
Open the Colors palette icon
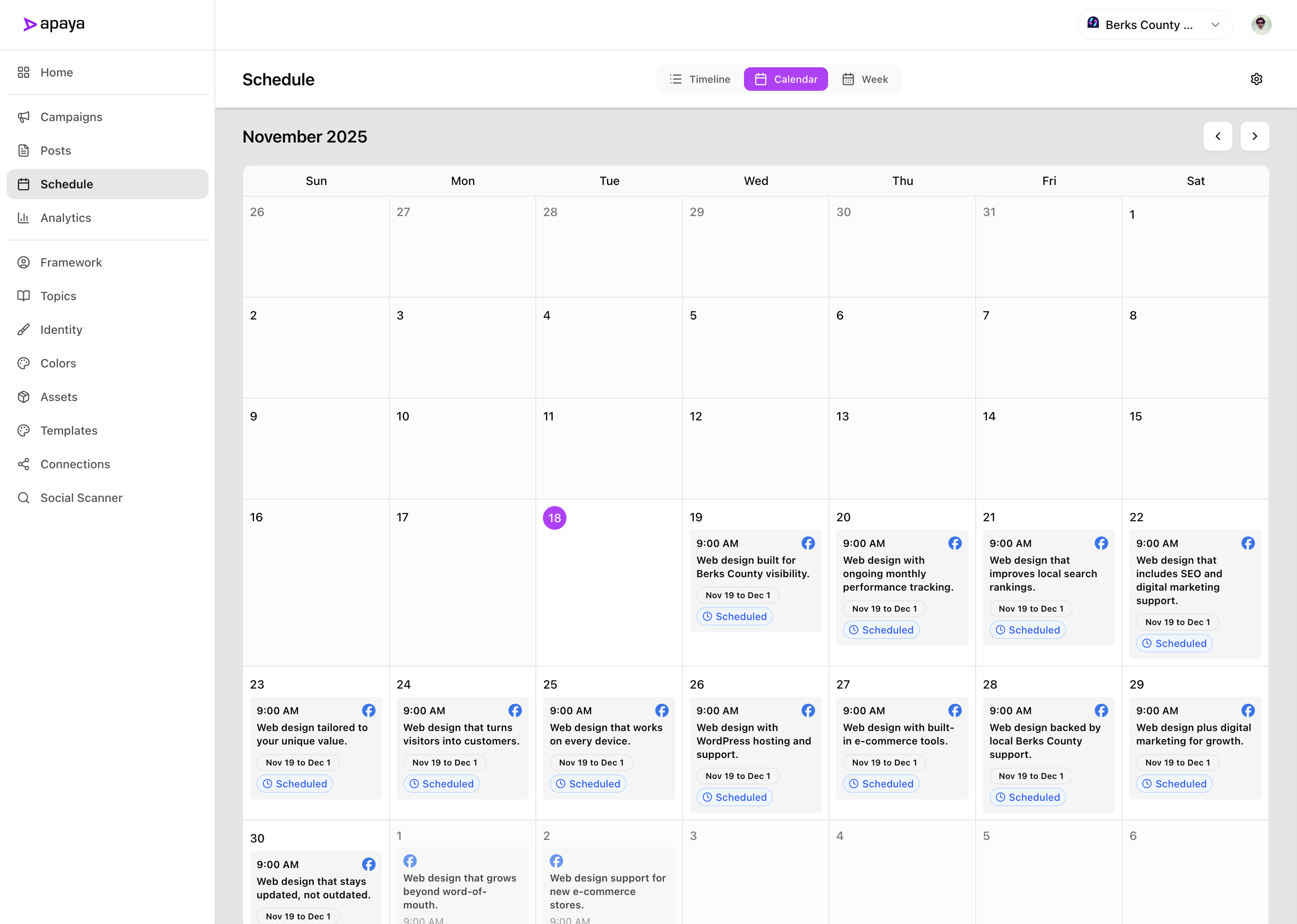click(23, 363)
